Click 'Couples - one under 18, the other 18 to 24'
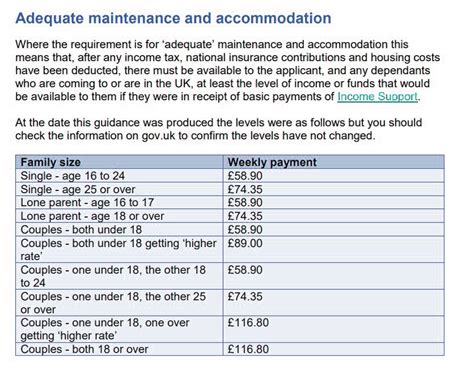The image size is (474, 370). click(119, 276)
